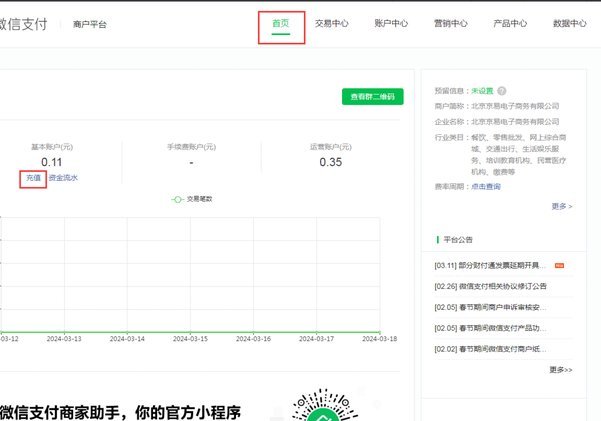The width and height of the screenshot is (601, 421).
Task: Click the 平台公告 section heading
Action: 458,240
